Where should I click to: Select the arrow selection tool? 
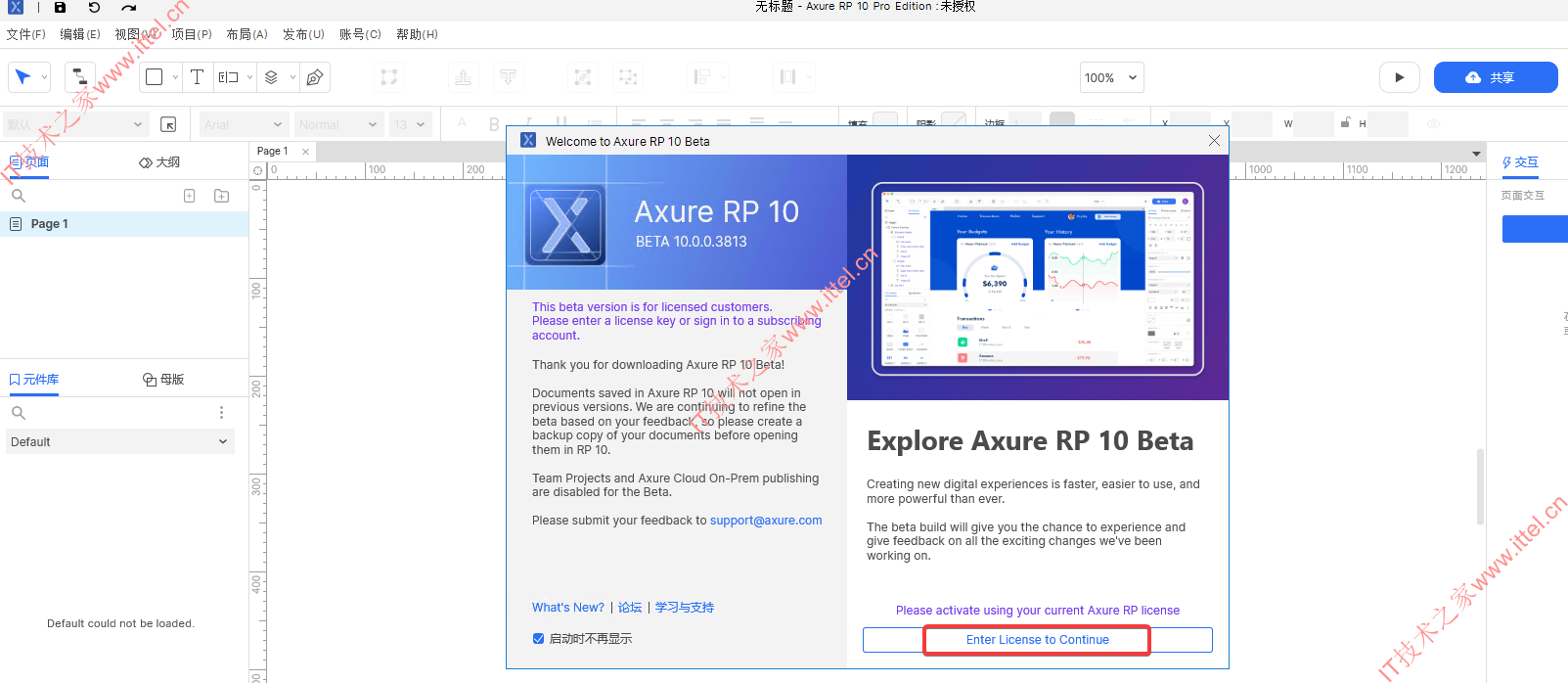22,77
